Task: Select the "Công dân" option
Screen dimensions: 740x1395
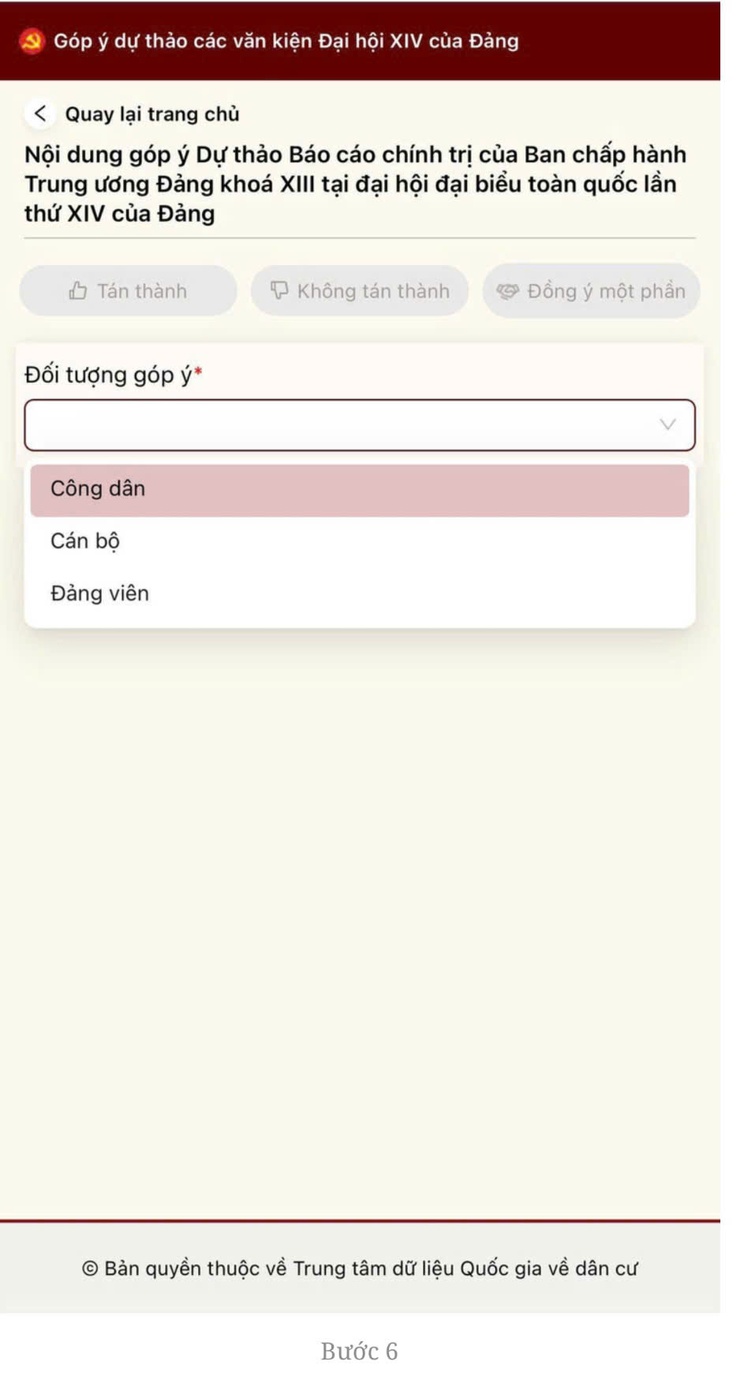Action: coord(96,489)
